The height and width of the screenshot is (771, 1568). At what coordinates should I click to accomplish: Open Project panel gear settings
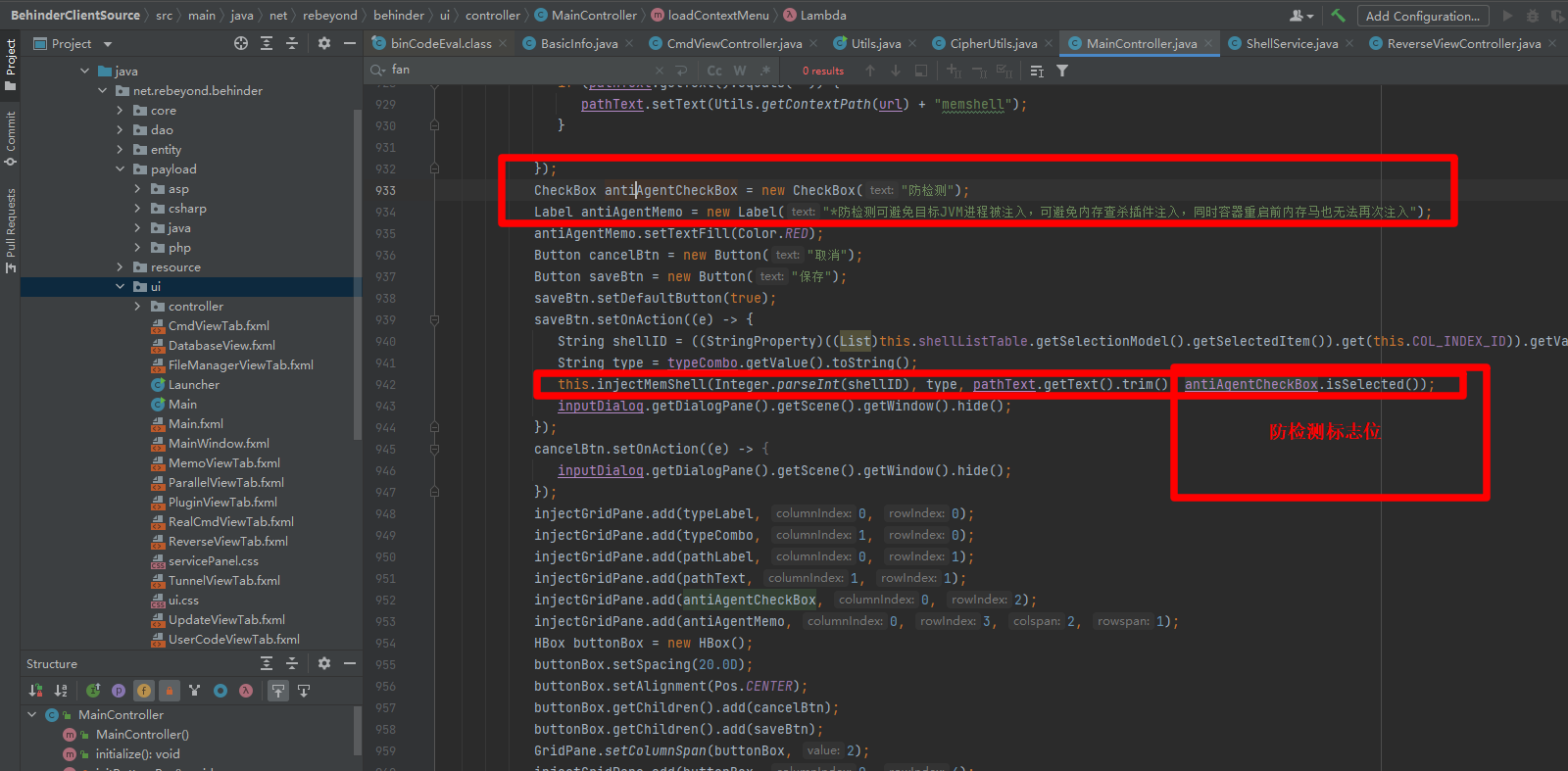(x=324, y=43)
